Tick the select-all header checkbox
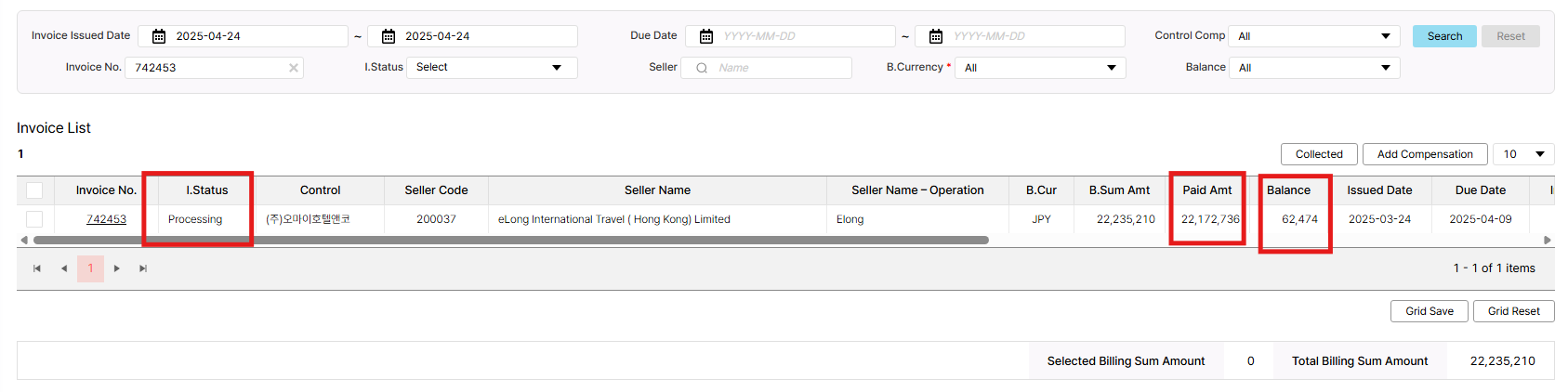This screenshot has height=392, width=1568. 34,190
